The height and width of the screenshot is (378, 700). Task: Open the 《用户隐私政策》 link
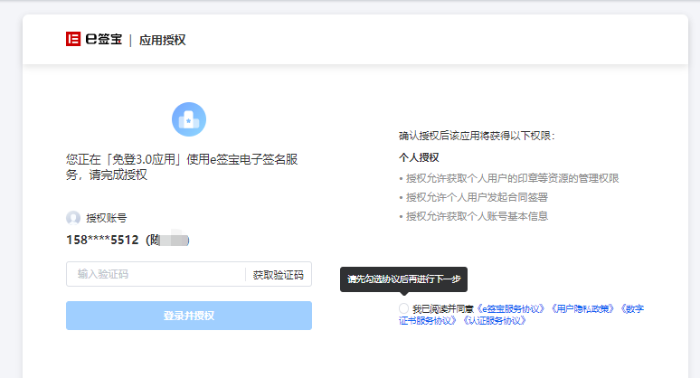583,309
